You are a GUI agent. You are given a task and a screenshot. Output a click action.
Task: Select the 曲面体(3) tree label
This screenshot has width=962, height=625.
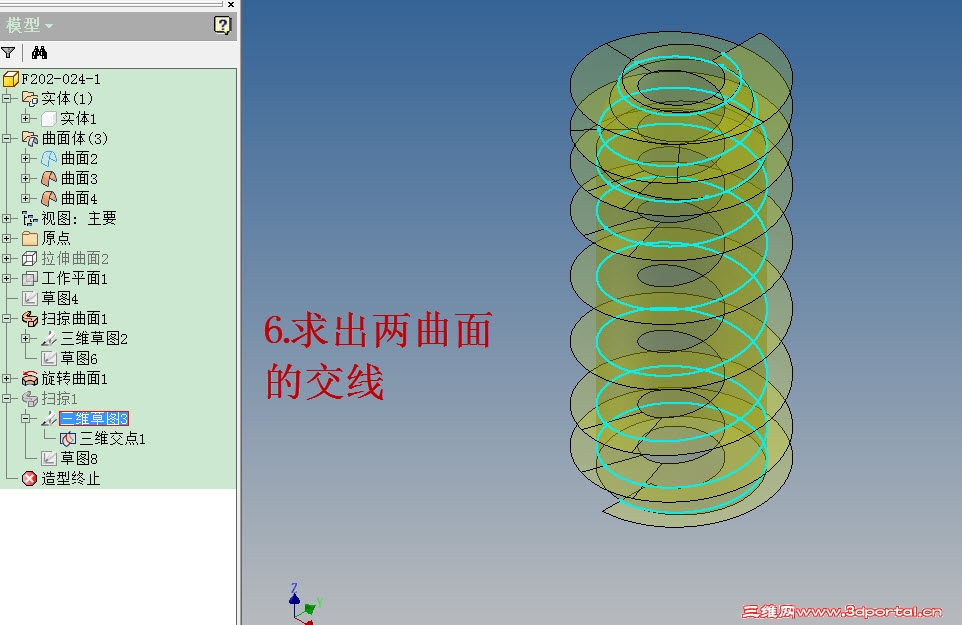click(x=75, y=139)
